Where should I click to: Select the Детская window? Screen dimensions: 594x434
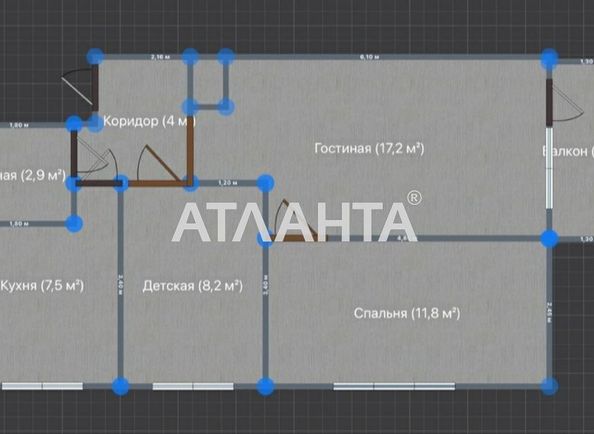pos(193,386)
